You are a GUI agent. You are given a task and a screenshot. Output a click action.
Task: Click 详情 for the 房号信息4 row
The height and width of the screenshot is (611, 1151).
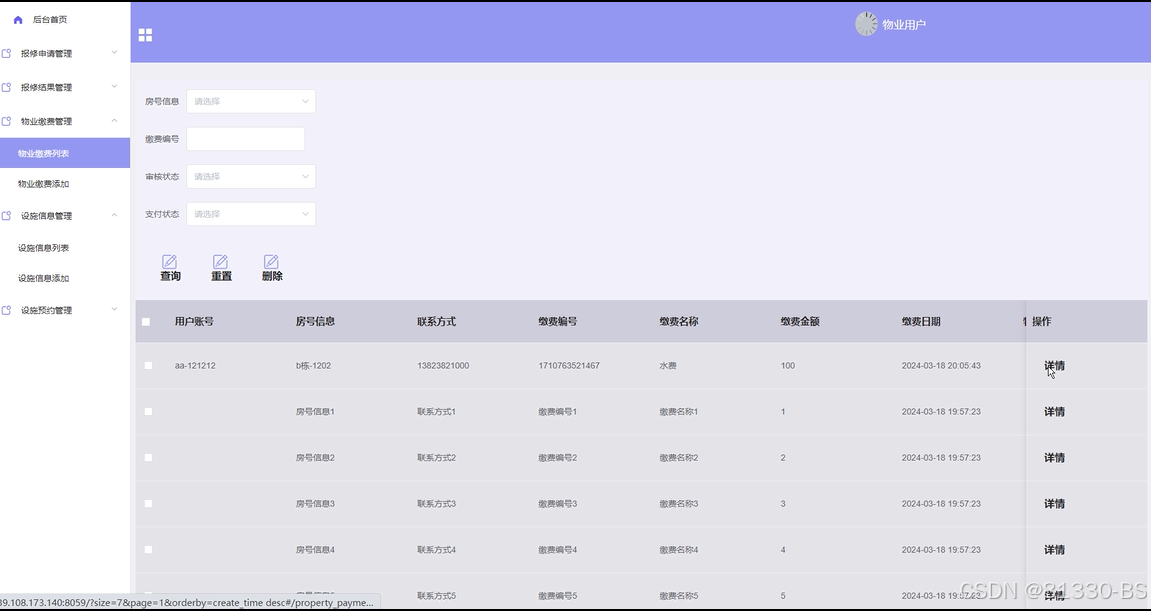(1054, 550)
